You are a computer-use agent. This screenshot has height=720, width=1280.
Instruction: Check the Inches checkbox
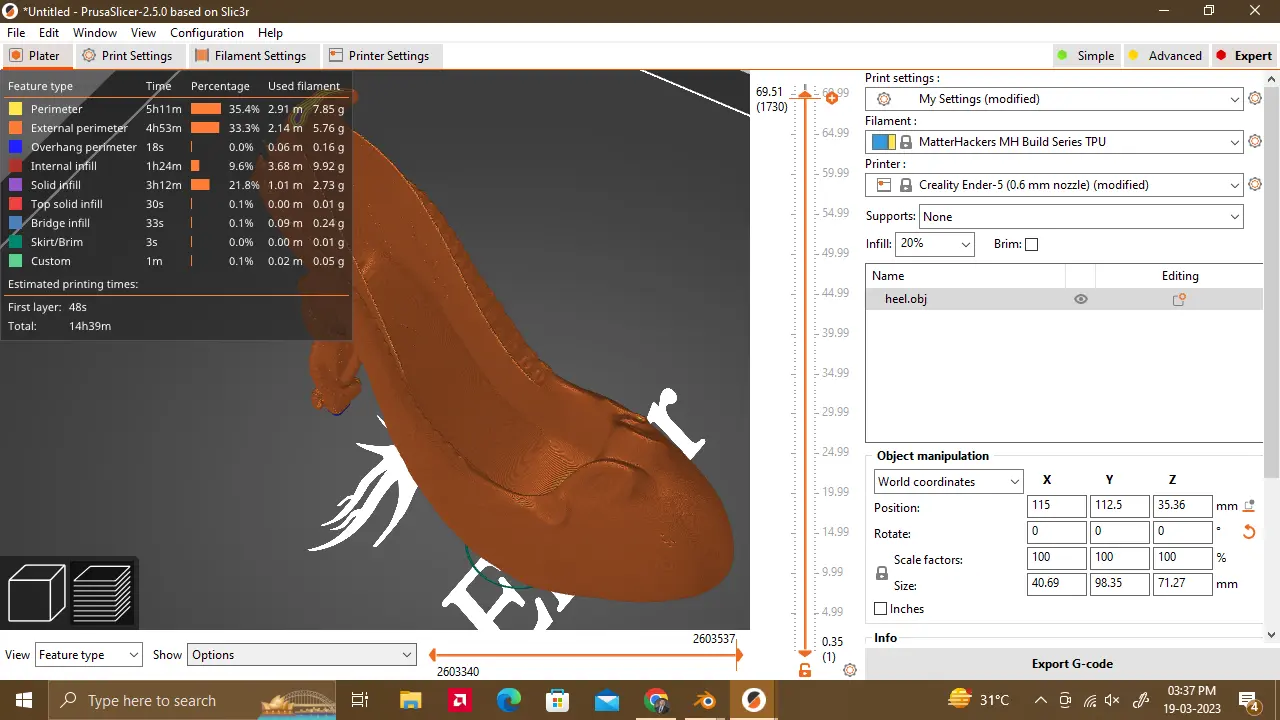click(x=881, y=608)
